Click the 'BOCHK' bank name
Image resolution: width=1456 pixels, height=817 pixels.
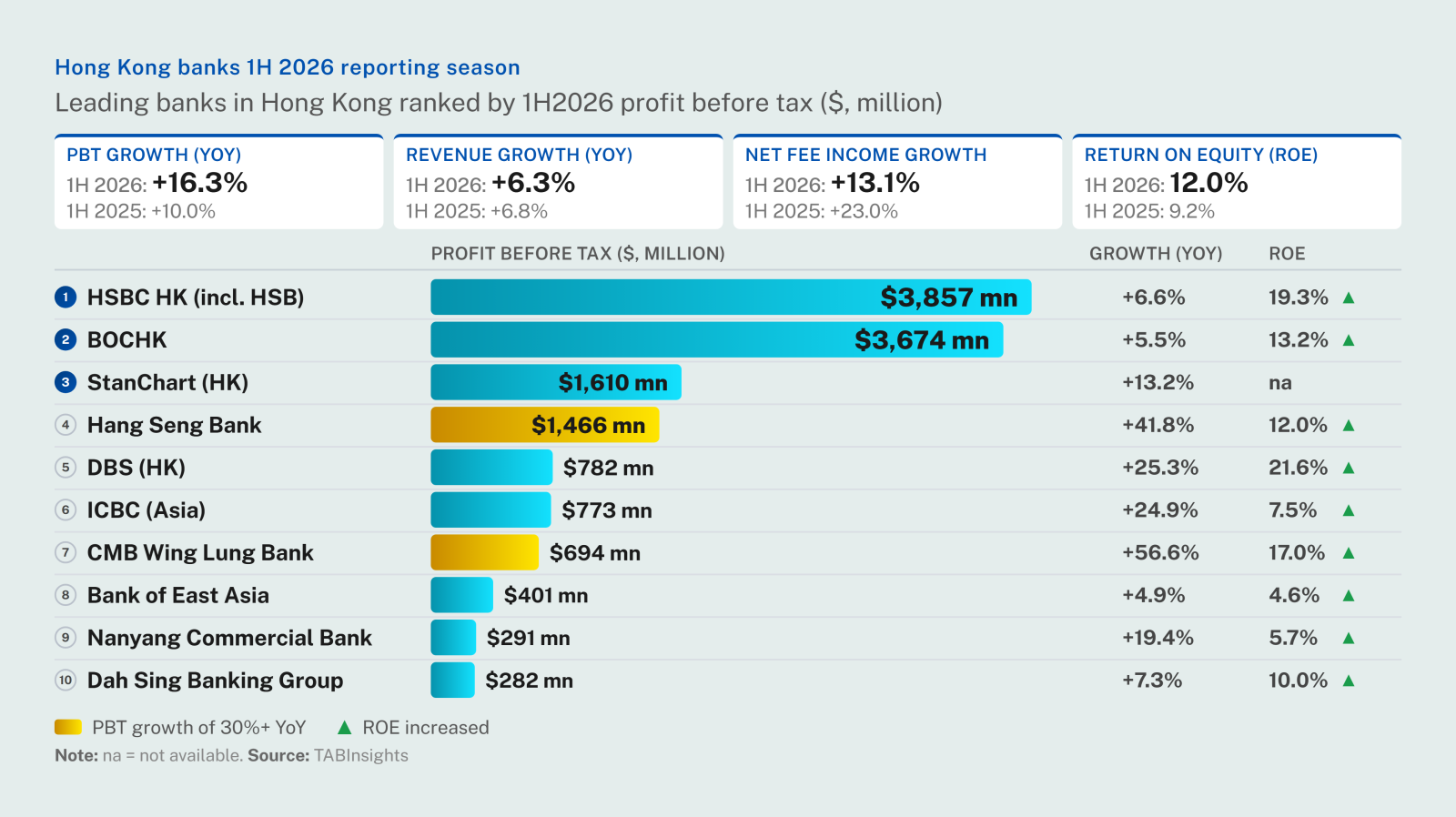(x=127, y=340)
